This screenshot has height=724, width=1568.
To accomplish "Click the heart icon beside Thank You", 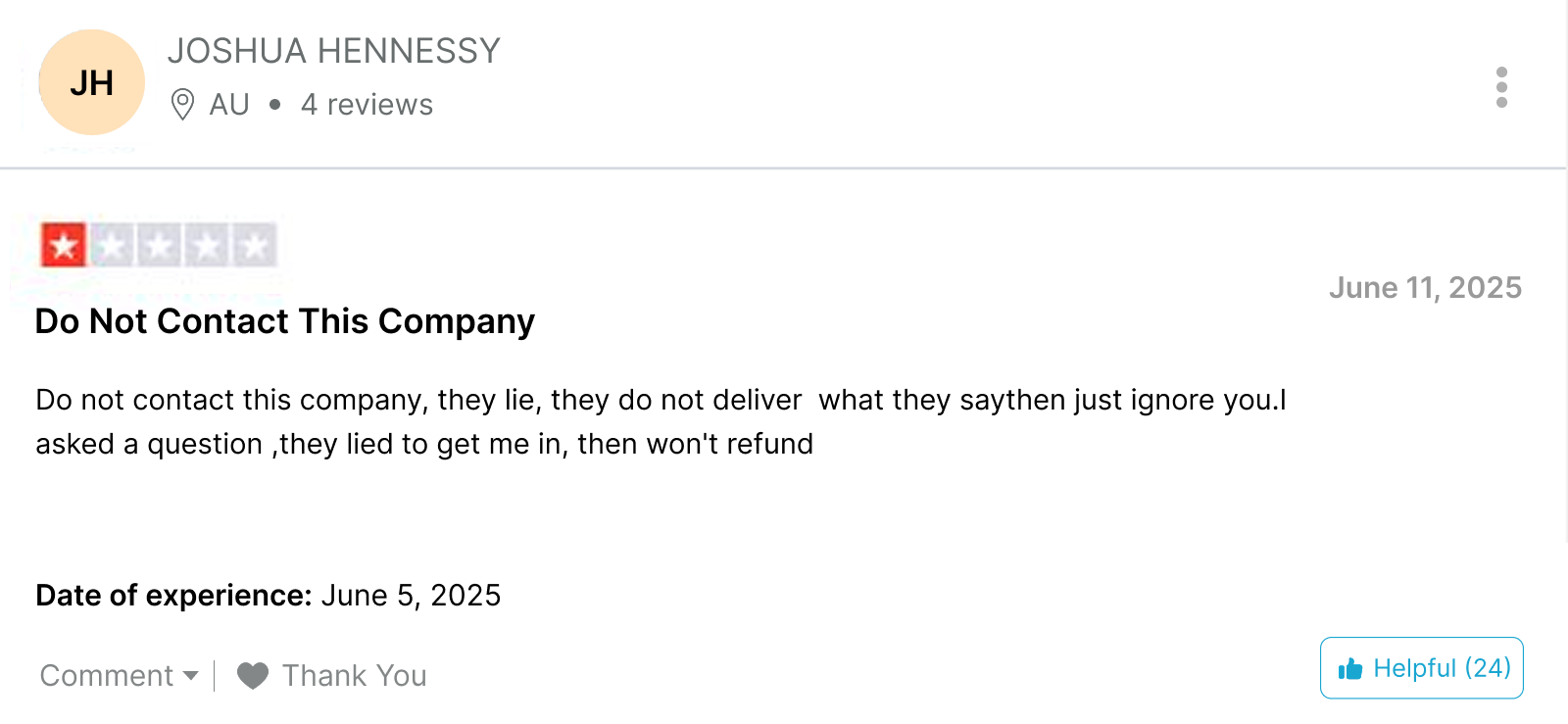I will [253, 676].
